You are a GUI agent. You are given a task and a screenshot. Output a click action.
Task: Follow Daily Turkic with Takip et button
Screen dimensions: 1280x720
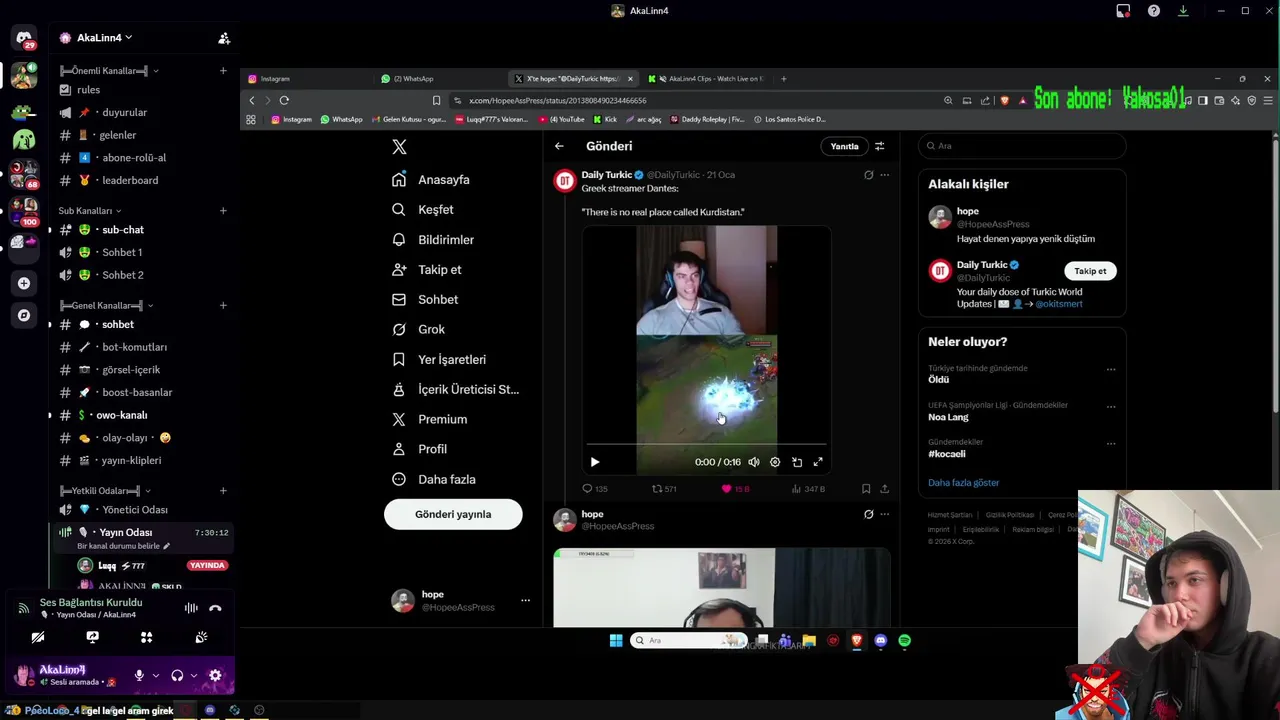[x=1090, y=271]
